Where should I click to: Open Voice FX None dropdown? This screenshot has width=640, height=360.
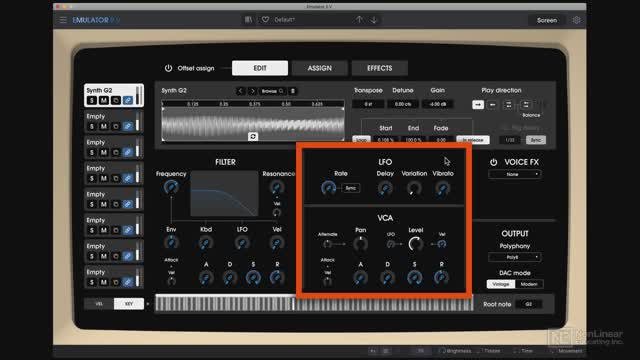point(515,174)
